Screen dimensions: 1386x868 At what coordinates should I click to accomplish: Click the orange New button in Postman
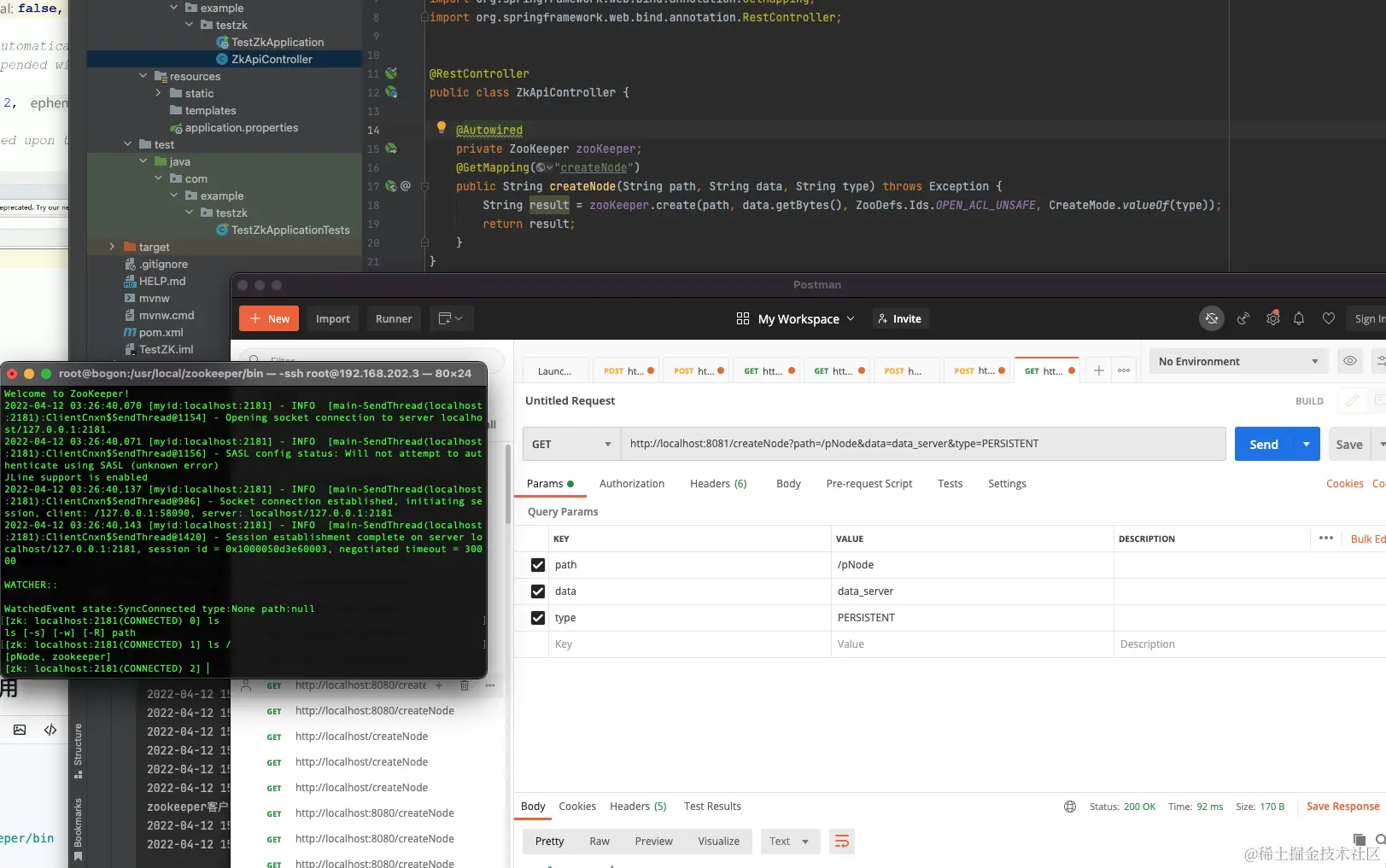point(269,318)
